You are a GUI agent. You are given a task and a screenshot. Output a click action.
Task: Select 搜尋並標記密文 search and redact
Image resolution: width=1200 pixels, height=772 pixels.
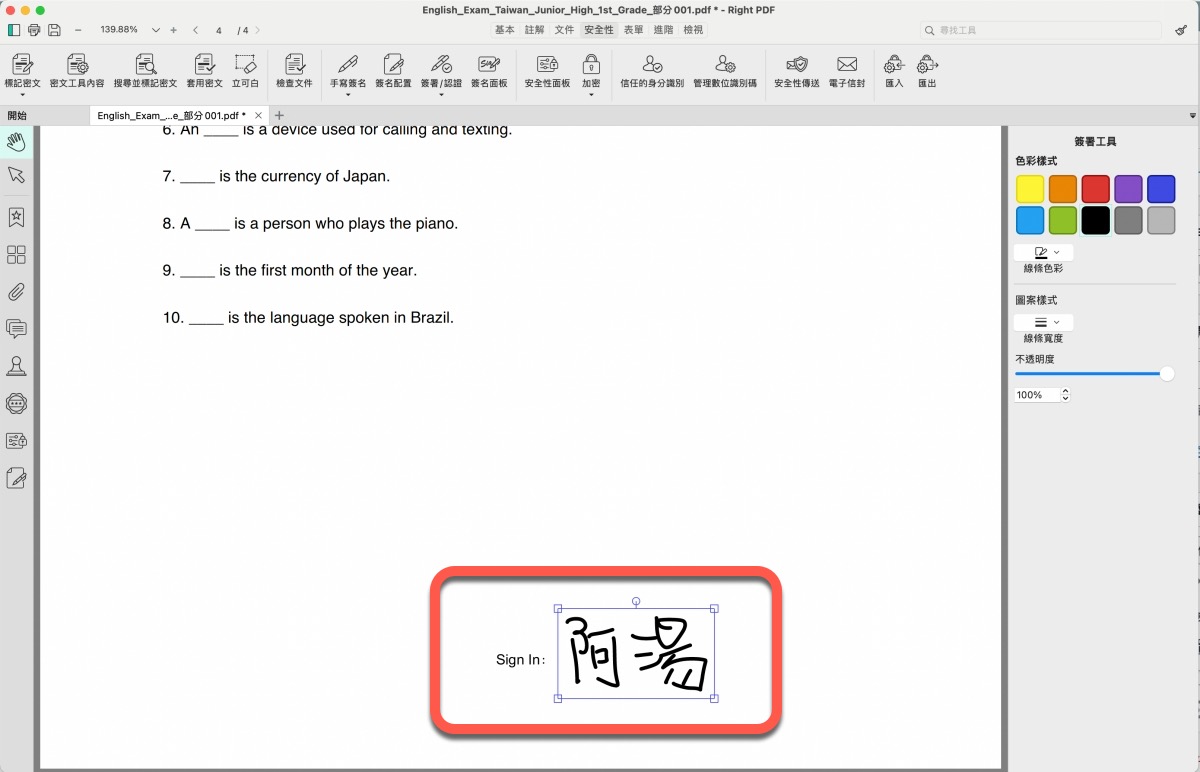pos(145,70)
